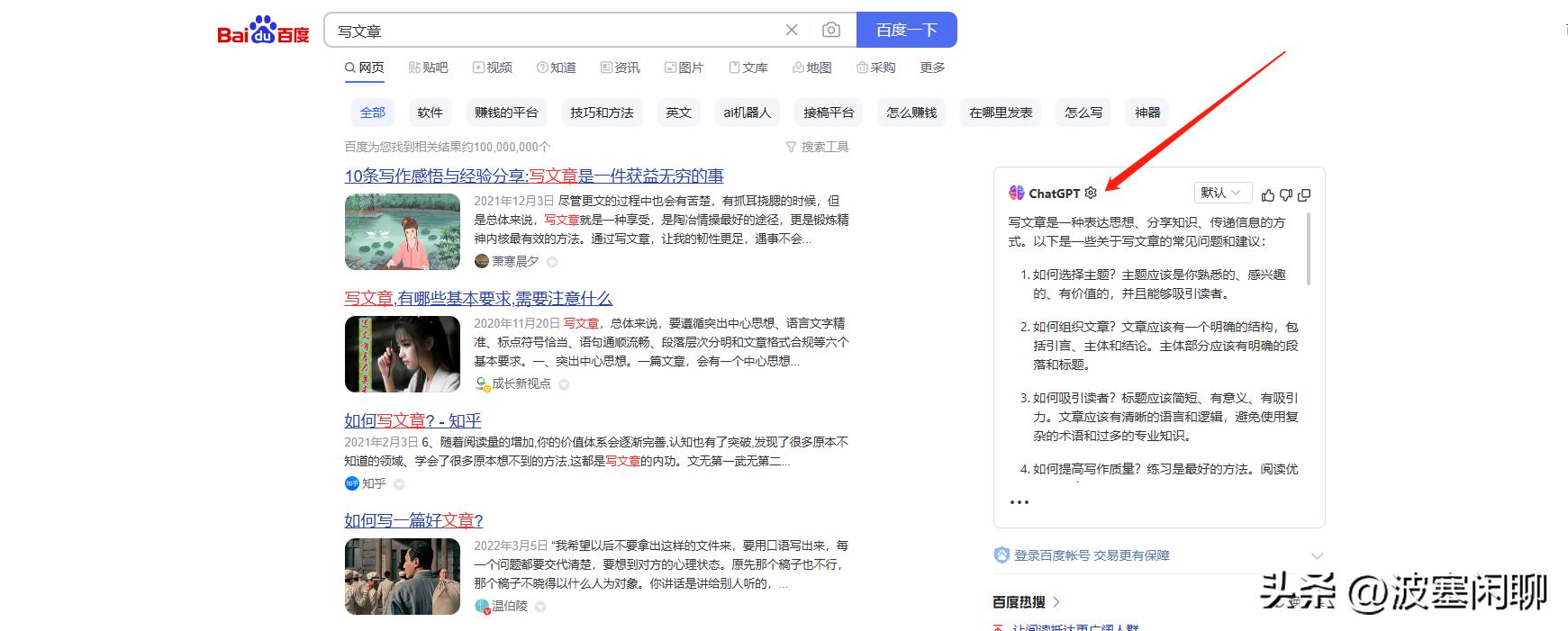Screen dimensions: 1568x631
Task: Click the Baidu logo
Action: pyautogui.click(x=263, y=30)
